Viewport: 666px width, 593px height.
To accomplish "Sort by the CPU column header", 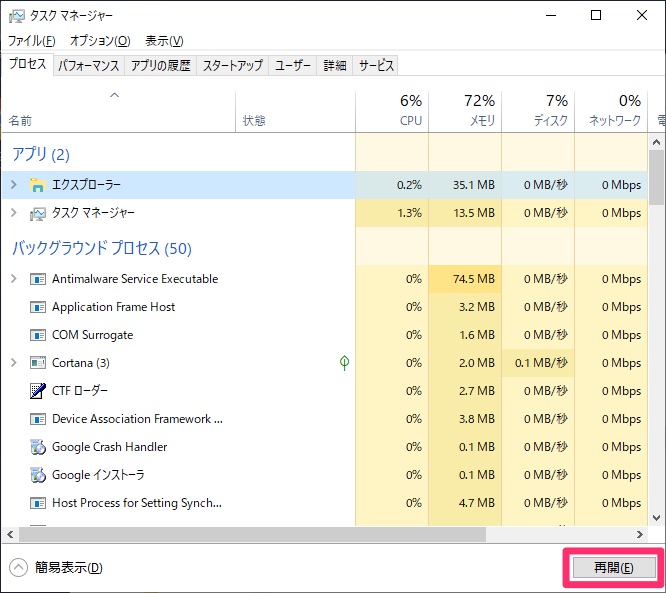I will (392, 111).
